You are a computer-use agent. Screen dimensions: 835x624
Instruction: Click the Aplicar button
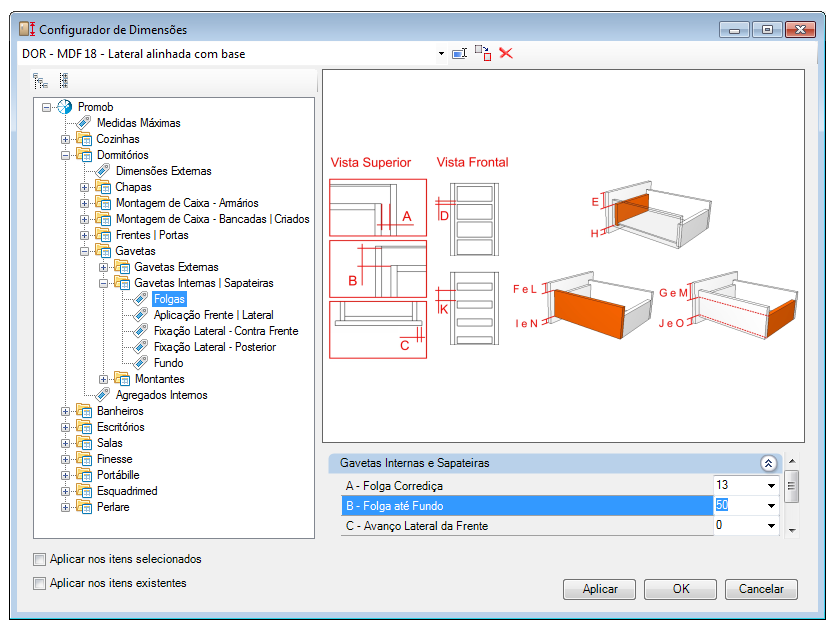[x=600, y=589]
